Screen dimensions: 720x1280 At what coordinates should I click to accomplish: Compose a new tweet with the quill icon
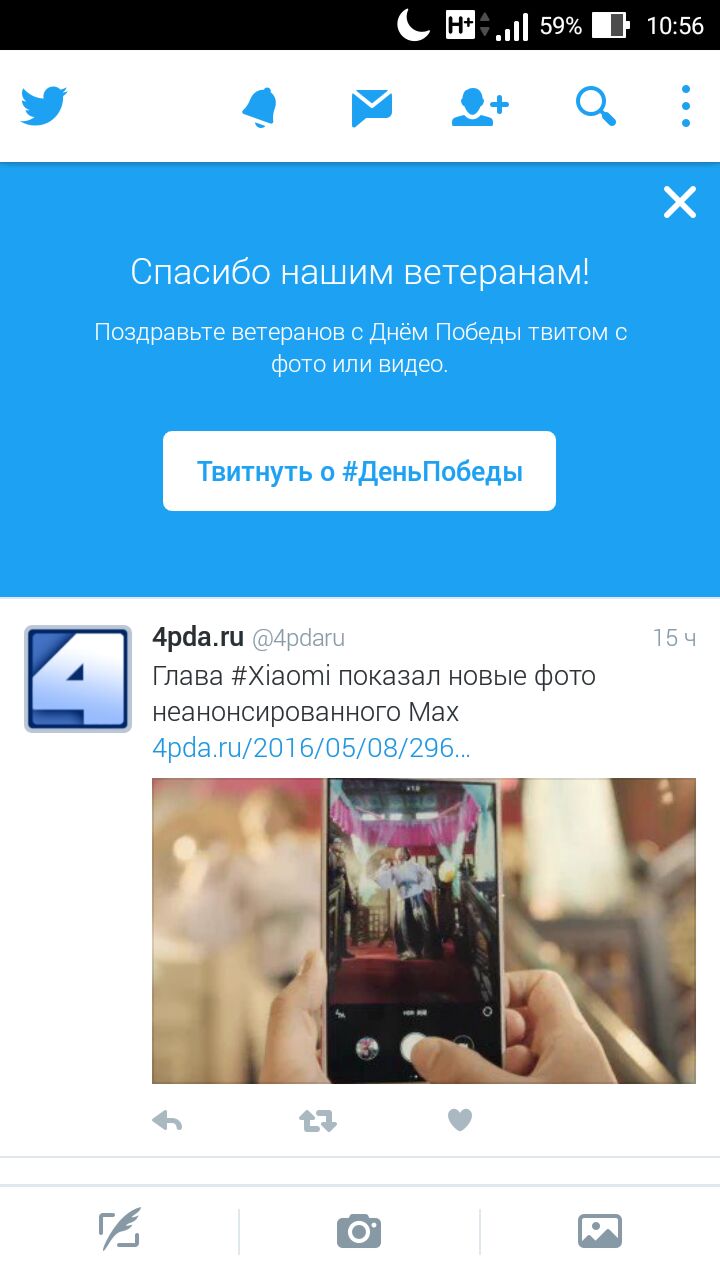[x=120, y=1230]
